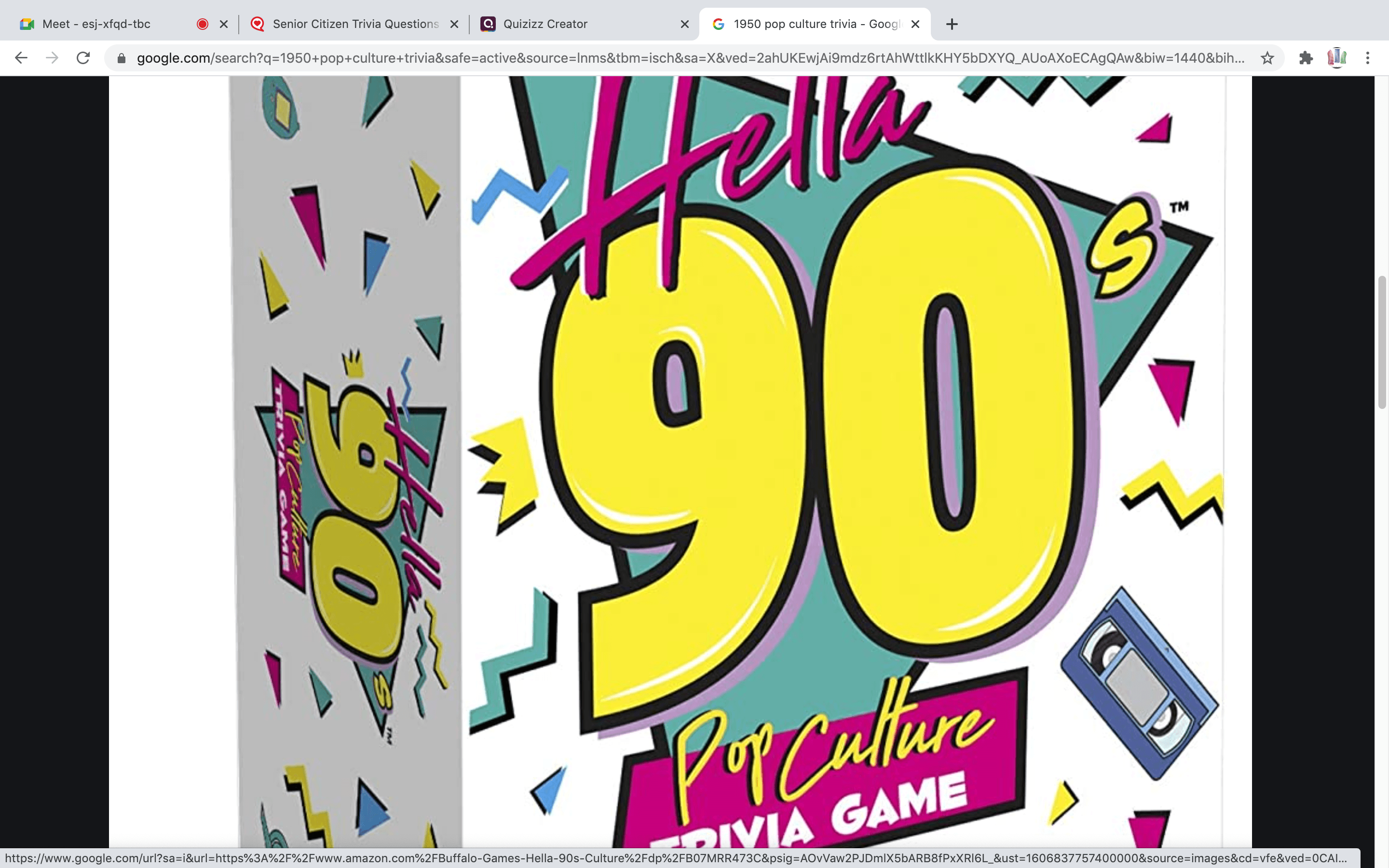The width and height of the screenshot is (1389, 868).
Task: Close the Quizizz Creator tab
Action: (x=683, y=22)
